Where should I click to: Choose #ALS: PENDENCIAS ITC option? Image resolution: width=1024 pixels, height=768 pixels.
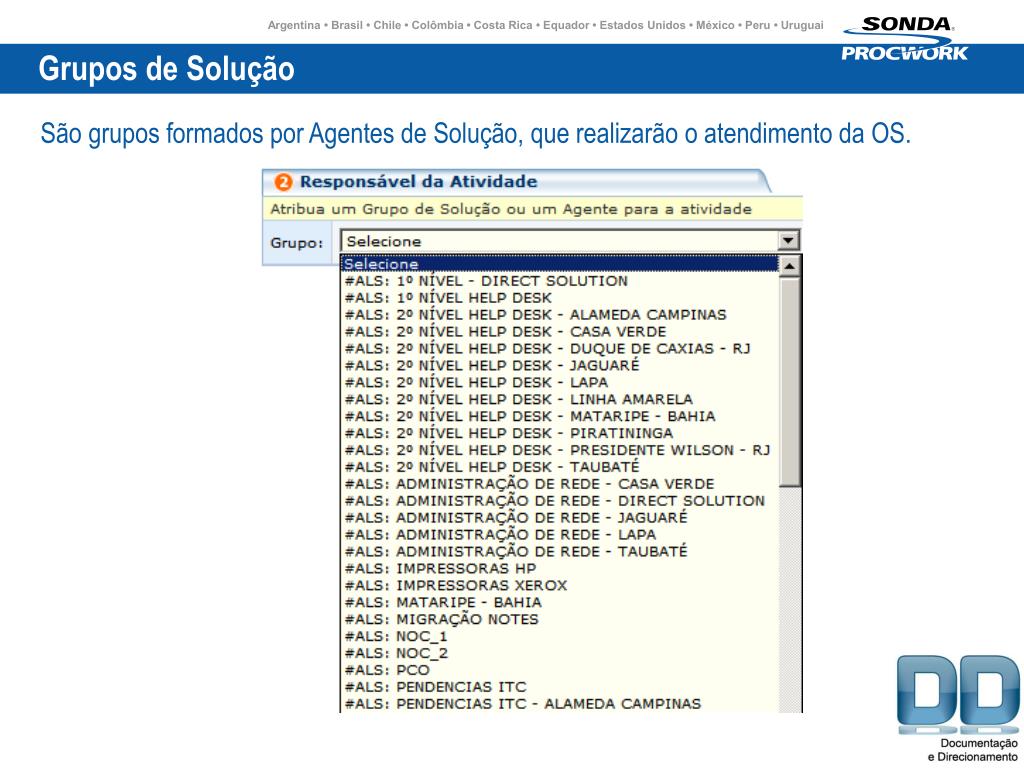click(x=560, y=688)
